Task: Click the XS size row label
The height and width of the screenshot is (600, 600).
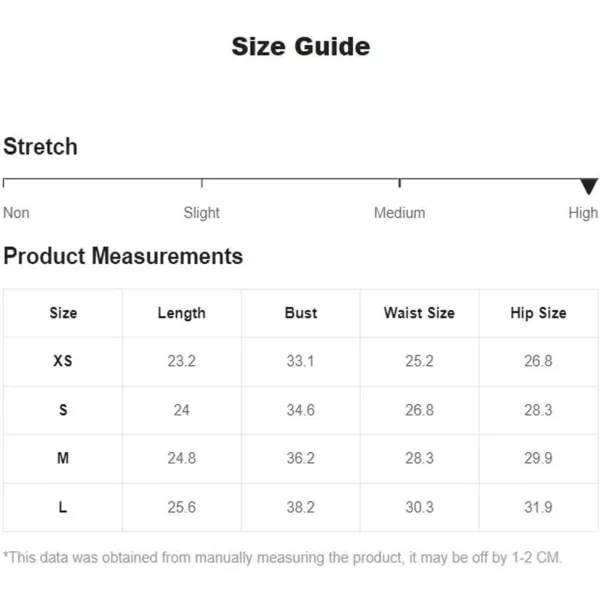Action: [63, 361]
